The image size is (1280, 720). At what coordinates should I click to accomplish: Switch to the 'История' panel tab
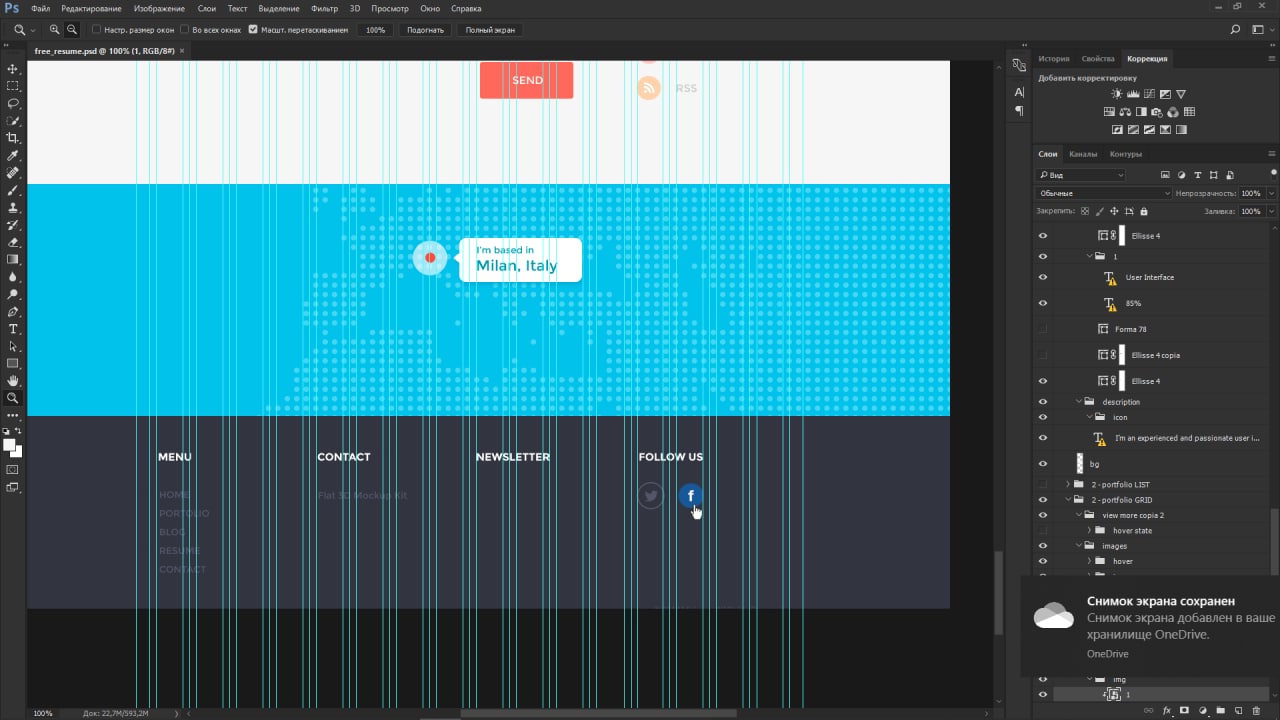1054,59
